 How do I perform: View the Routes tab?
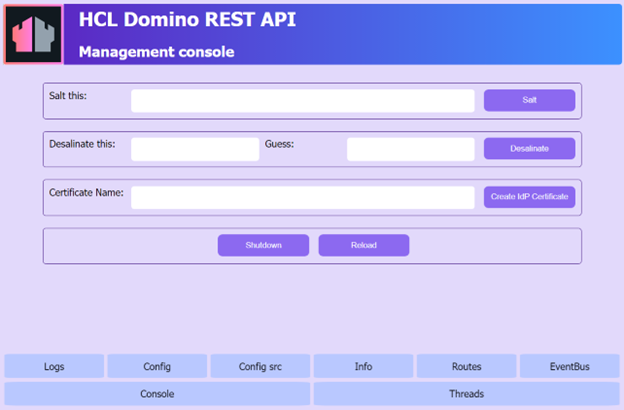coord(466,367)
